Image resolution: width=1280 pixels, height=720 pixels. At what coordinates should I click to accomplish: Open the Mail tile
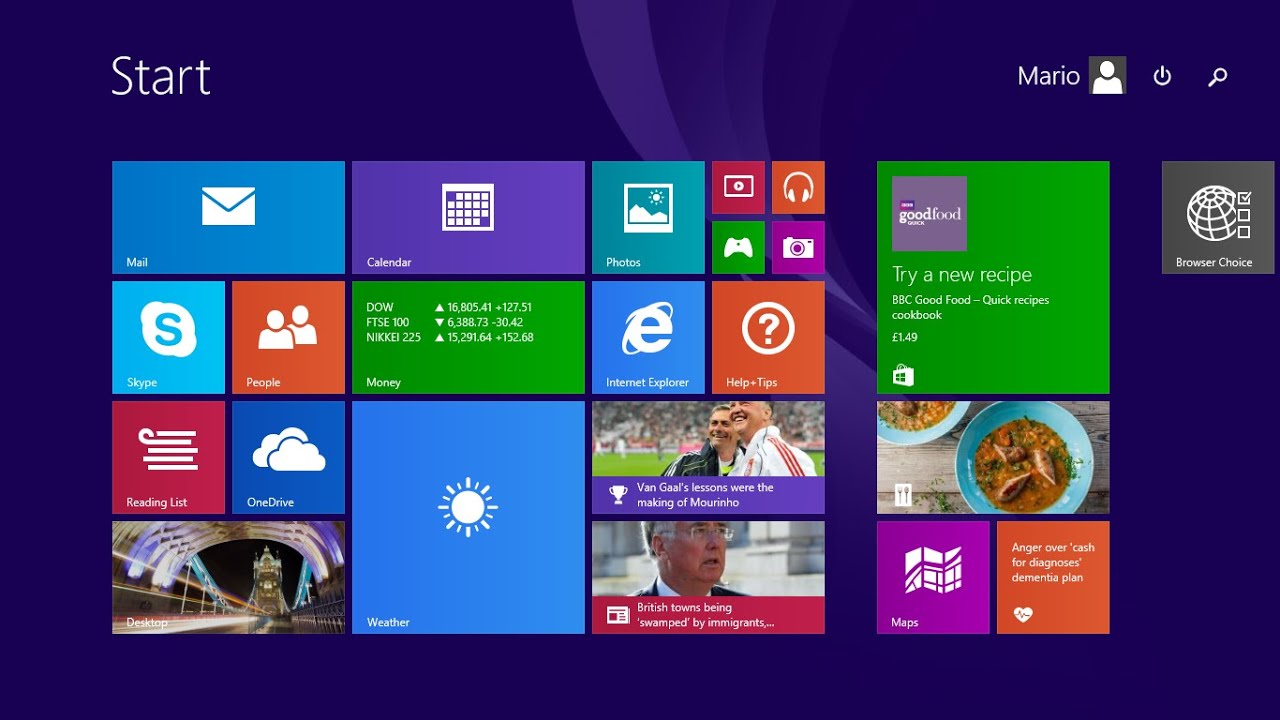228,217
